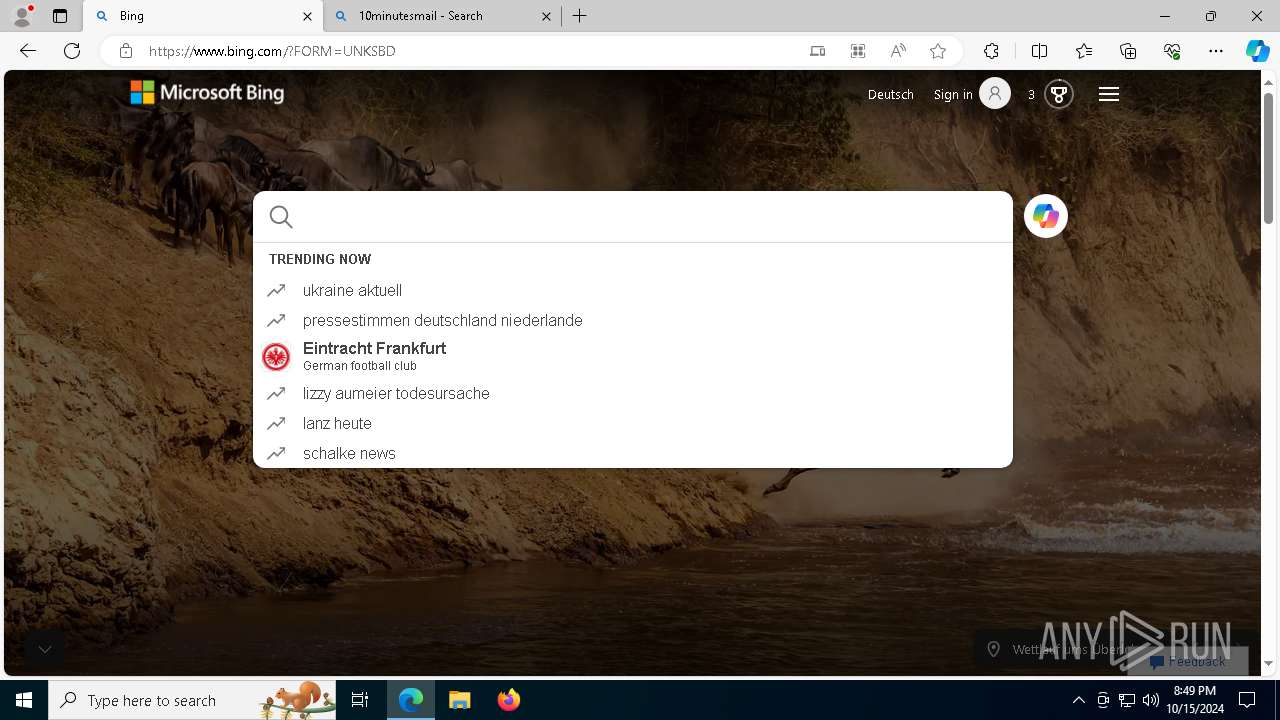
Task: Open the Windows Start menu
Action: [x=24, y=700]
